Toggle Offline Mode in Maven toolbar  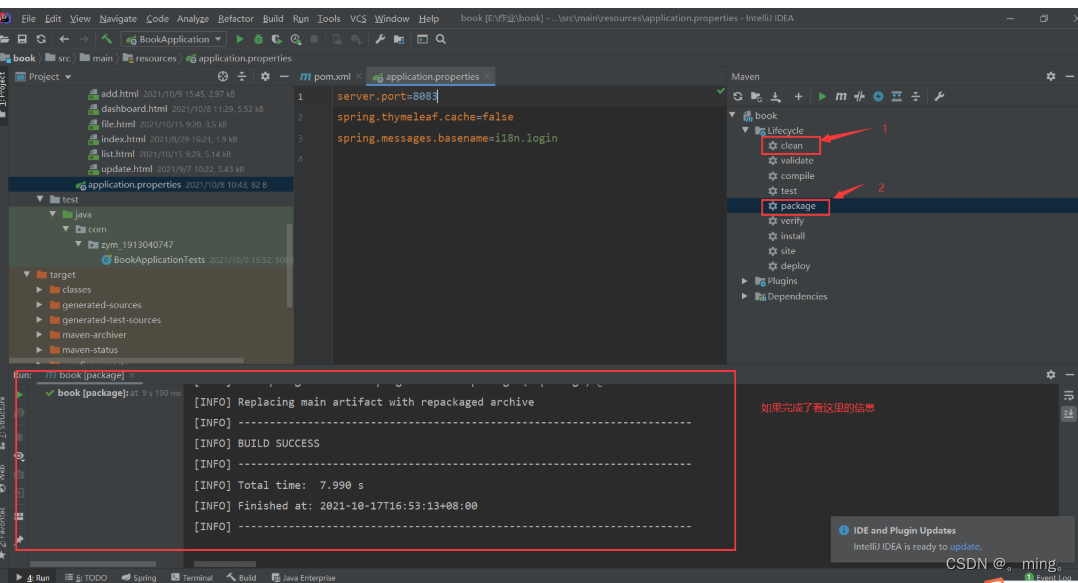coord(859,96)
